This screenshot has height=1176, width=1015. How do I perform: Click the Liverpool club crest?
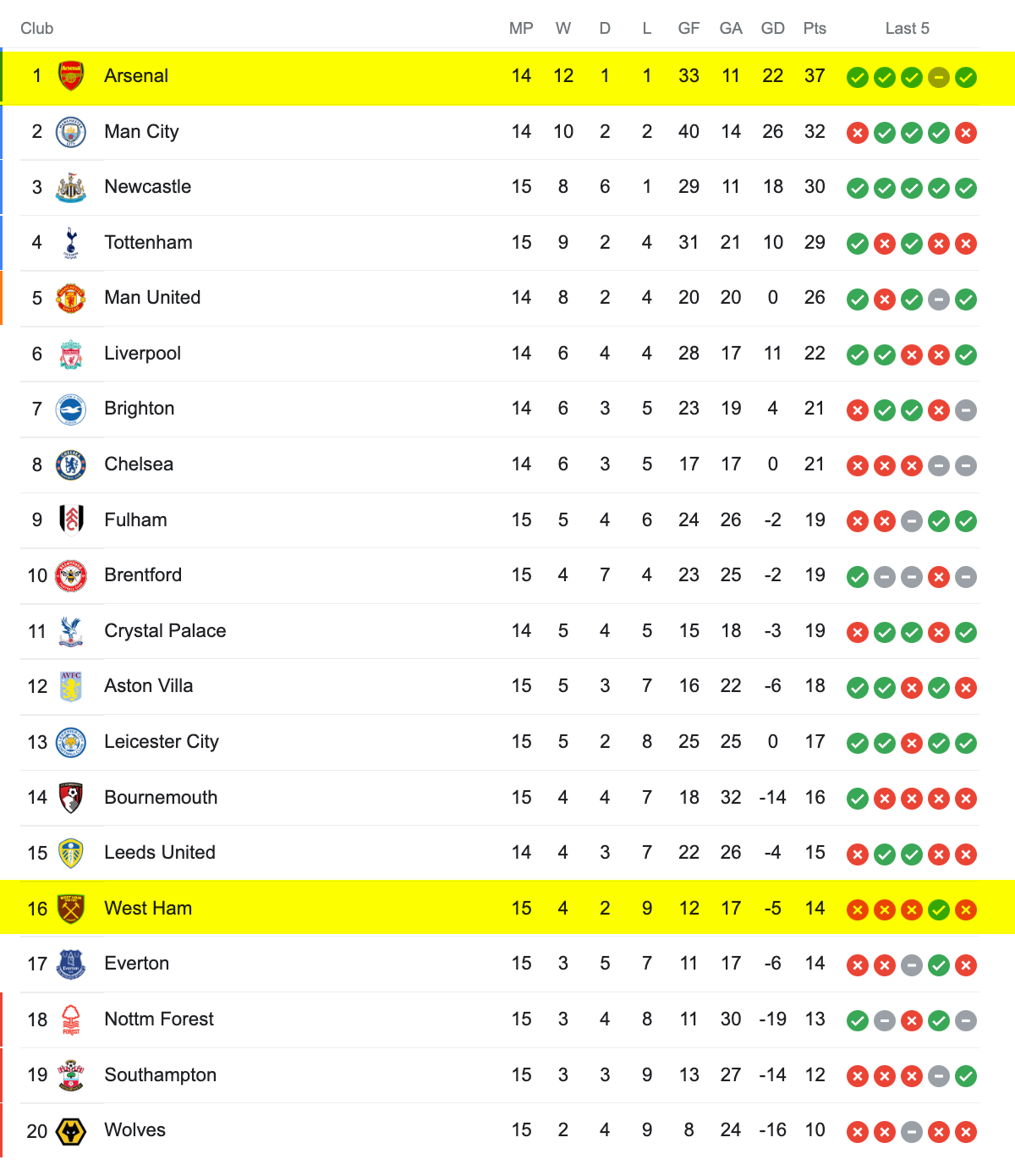coord(71,354)
